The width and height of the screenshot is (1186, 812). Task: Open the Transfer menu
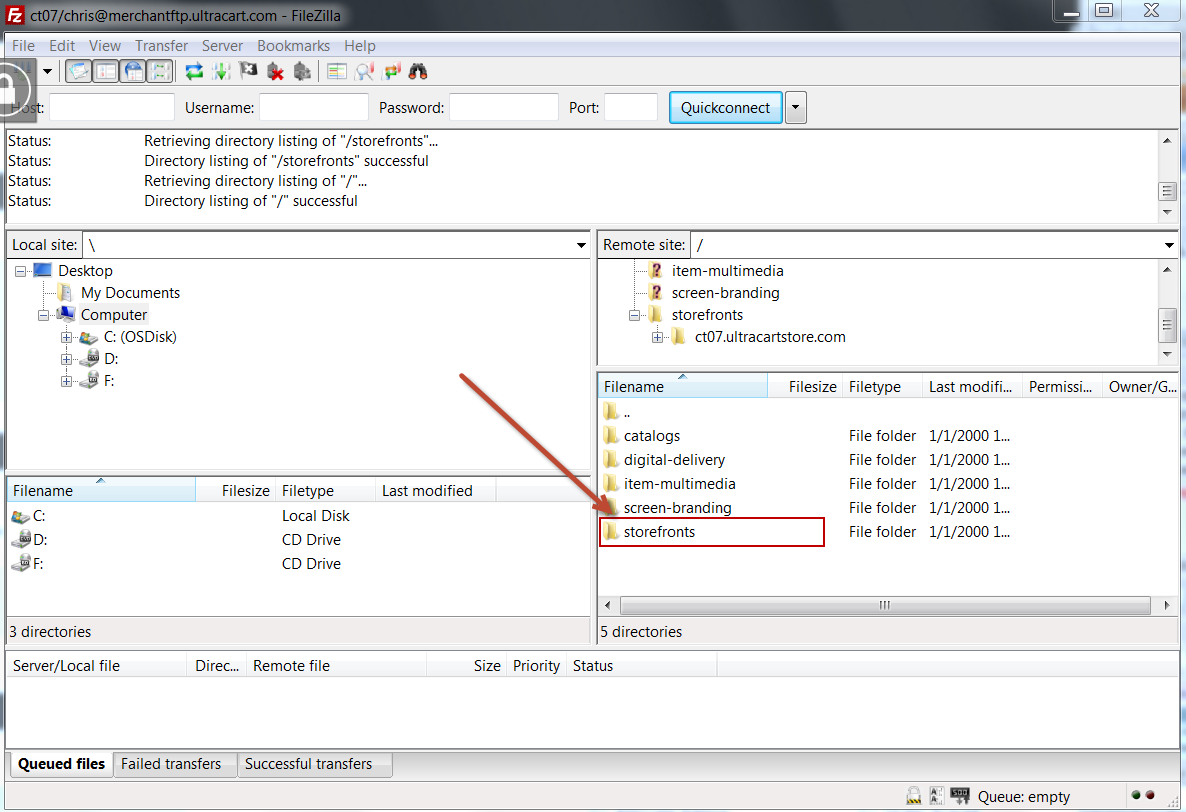tap(161, 45)
